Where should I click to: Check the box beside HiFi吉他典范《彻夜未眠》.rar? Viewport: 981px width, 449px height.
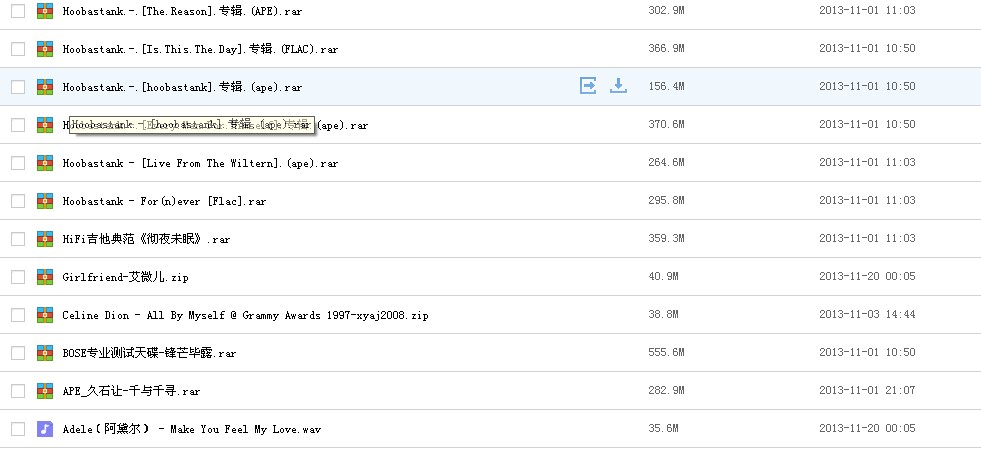point(18,239)
